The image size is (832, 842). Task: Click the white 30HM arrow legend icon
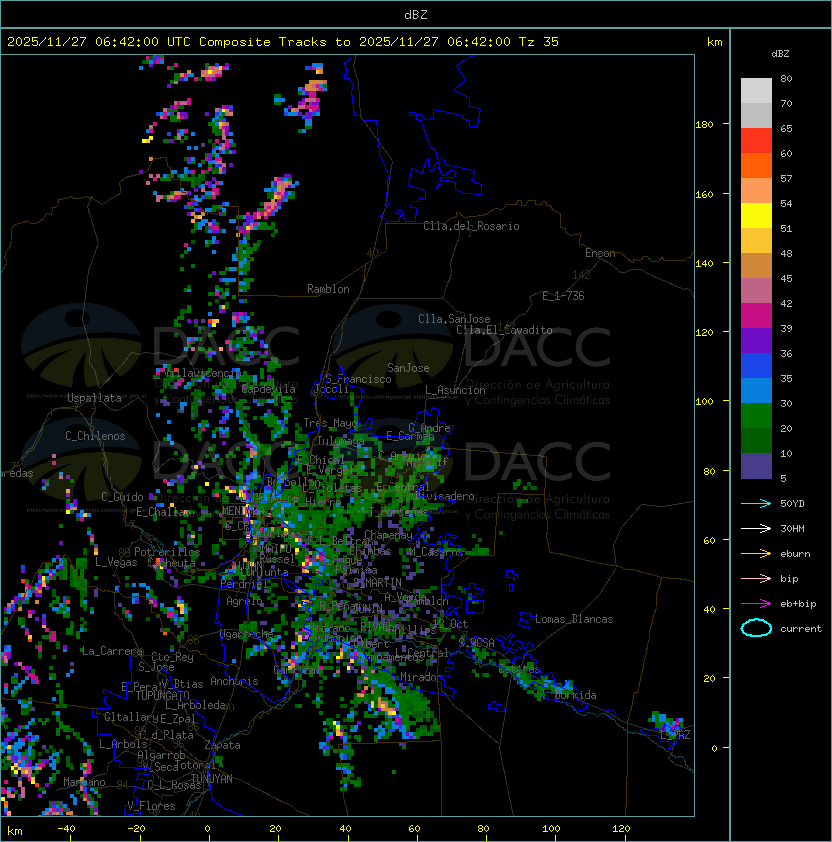(756, 528)
